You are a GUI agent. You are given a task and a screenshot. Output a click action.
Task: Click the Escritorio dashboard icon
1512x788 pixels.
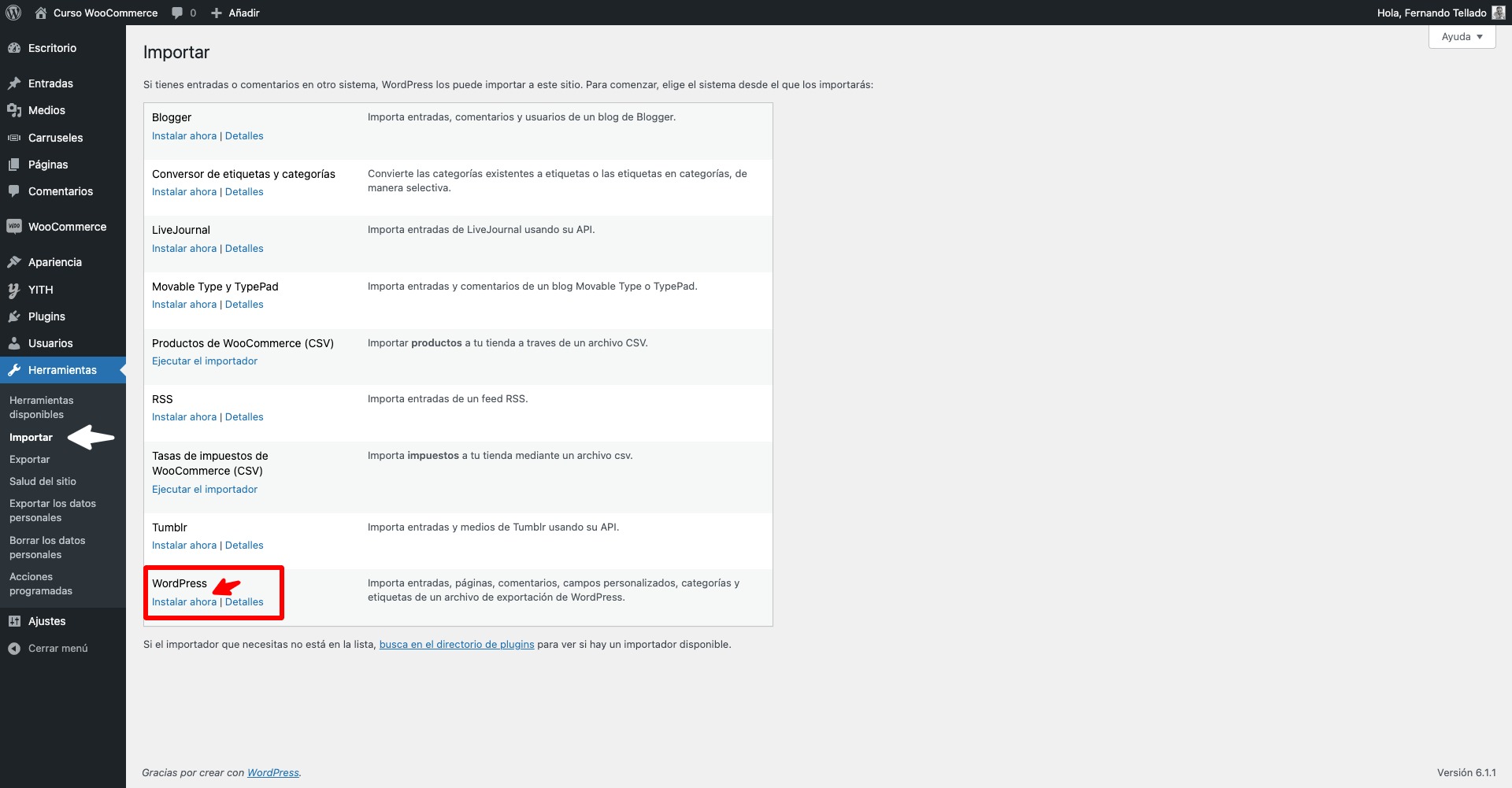coord(14,48)
